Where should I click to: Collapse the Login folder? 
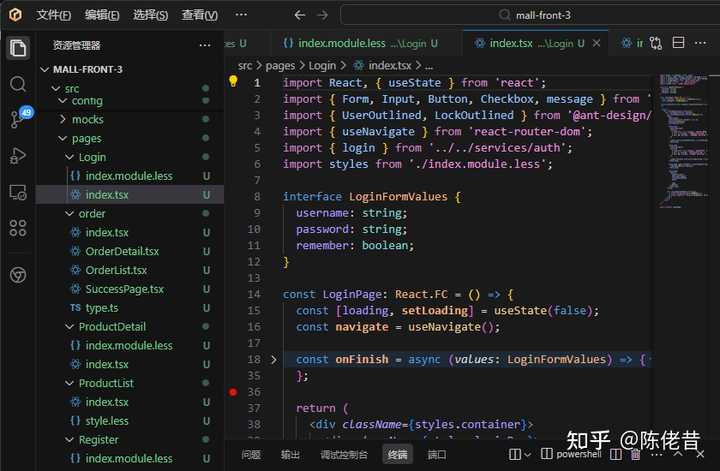92,157
